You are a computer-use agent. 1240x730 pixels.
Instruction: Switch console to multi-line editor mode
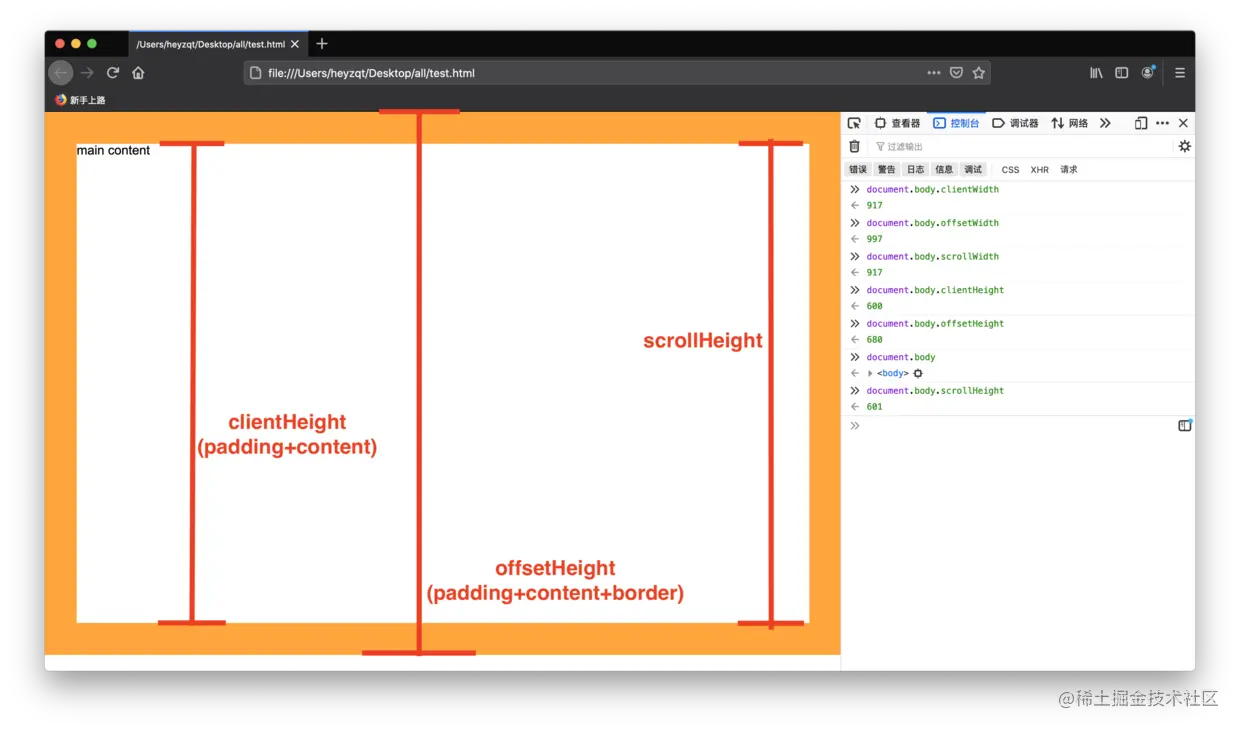click(1185, 425)
